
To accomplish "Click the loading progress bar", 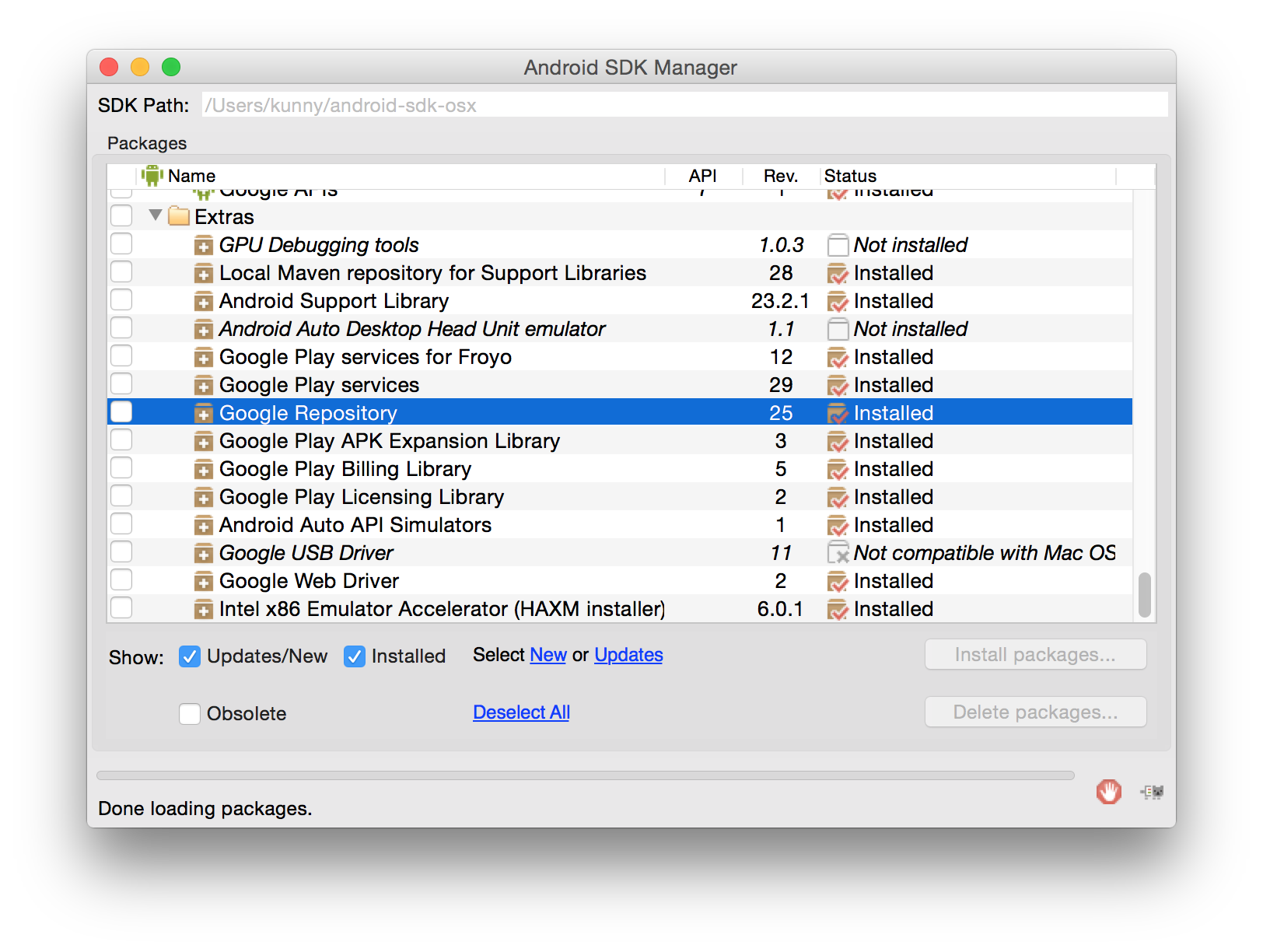I will click(586, 775).
